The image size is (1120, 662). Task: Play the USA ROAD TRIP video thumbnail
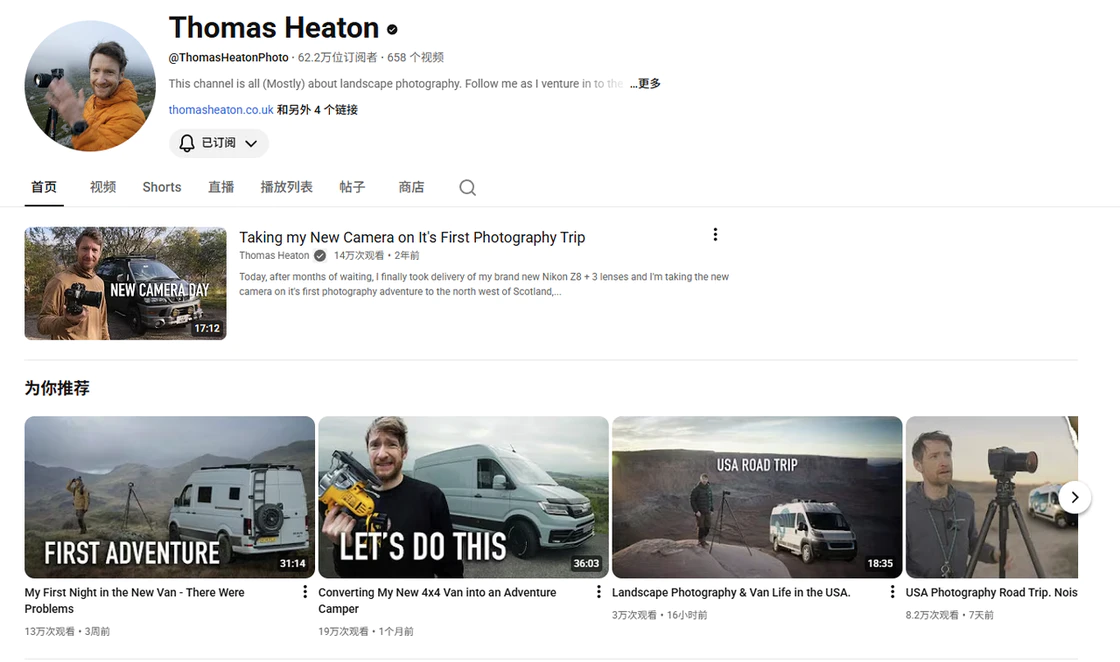tap(757, 497)
